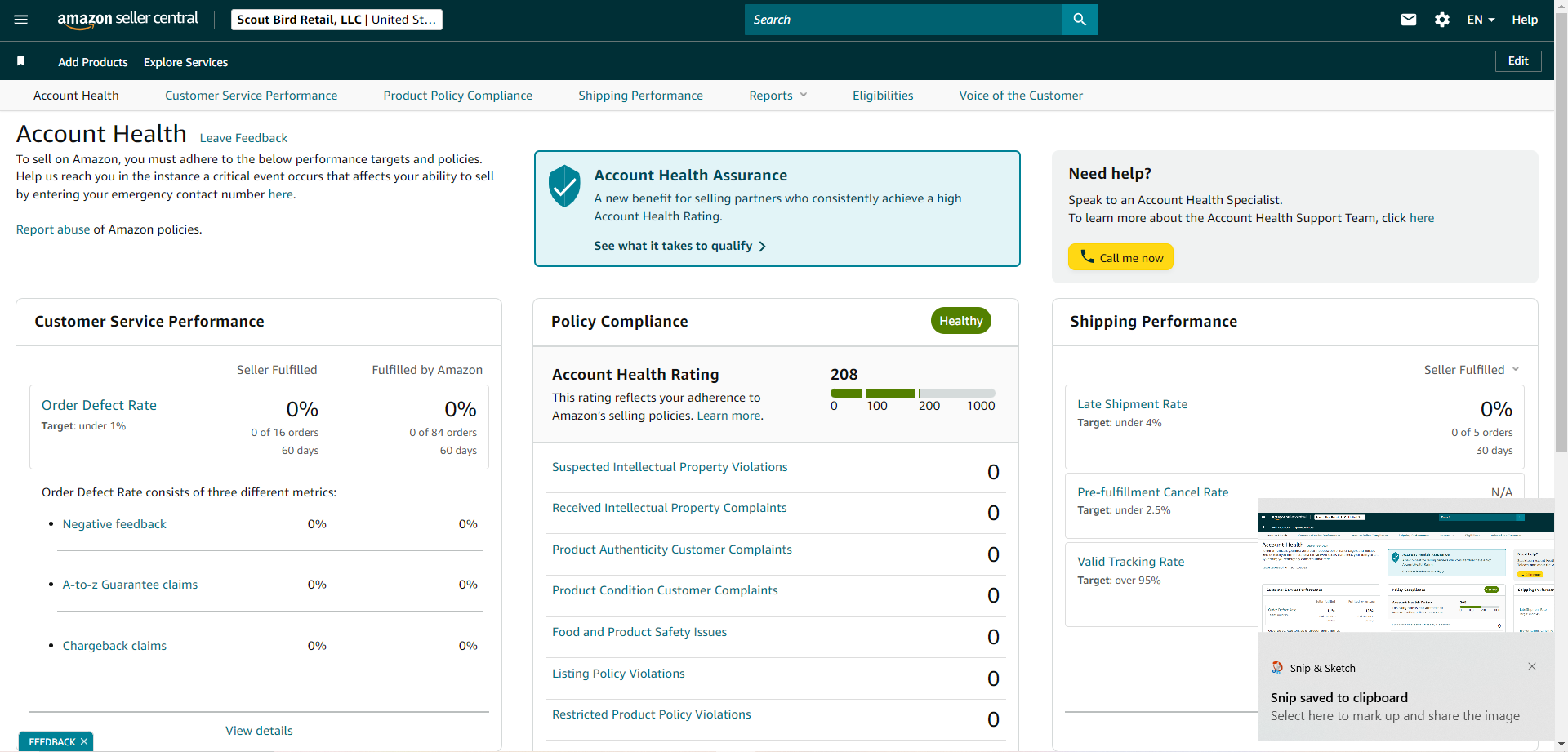This screenshot has width=1568, height=752.
Task: Select the 'Snip saved to clipboard' notification text
Action: (x=1339, y=698)
